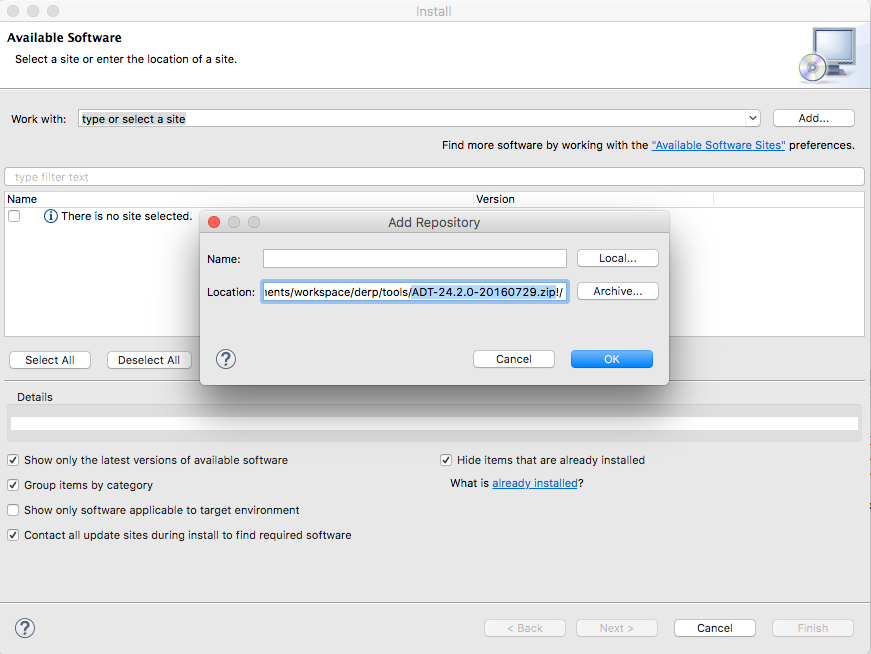Tick the checkbox in the Name list row
Image resolution: width=871 pixels, height=654 pixels.
coord(14,216)
